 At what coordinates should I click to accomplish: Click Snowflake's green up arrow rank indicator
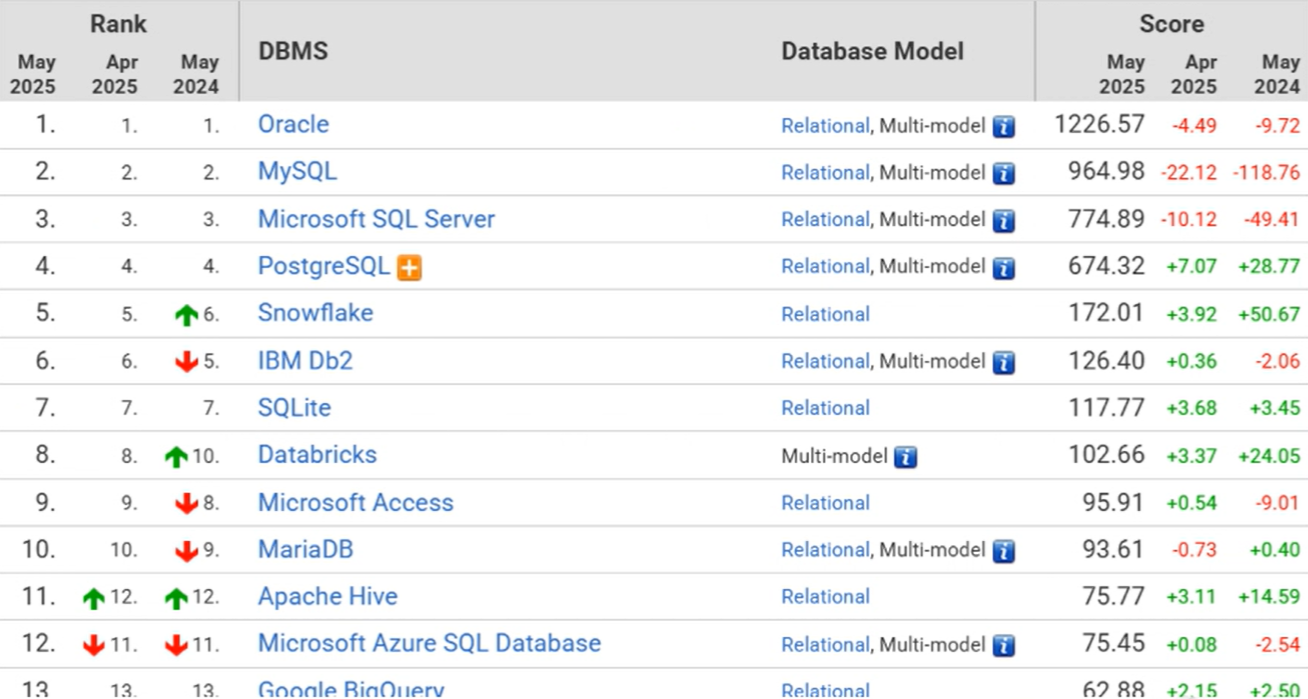pos(186,315)
